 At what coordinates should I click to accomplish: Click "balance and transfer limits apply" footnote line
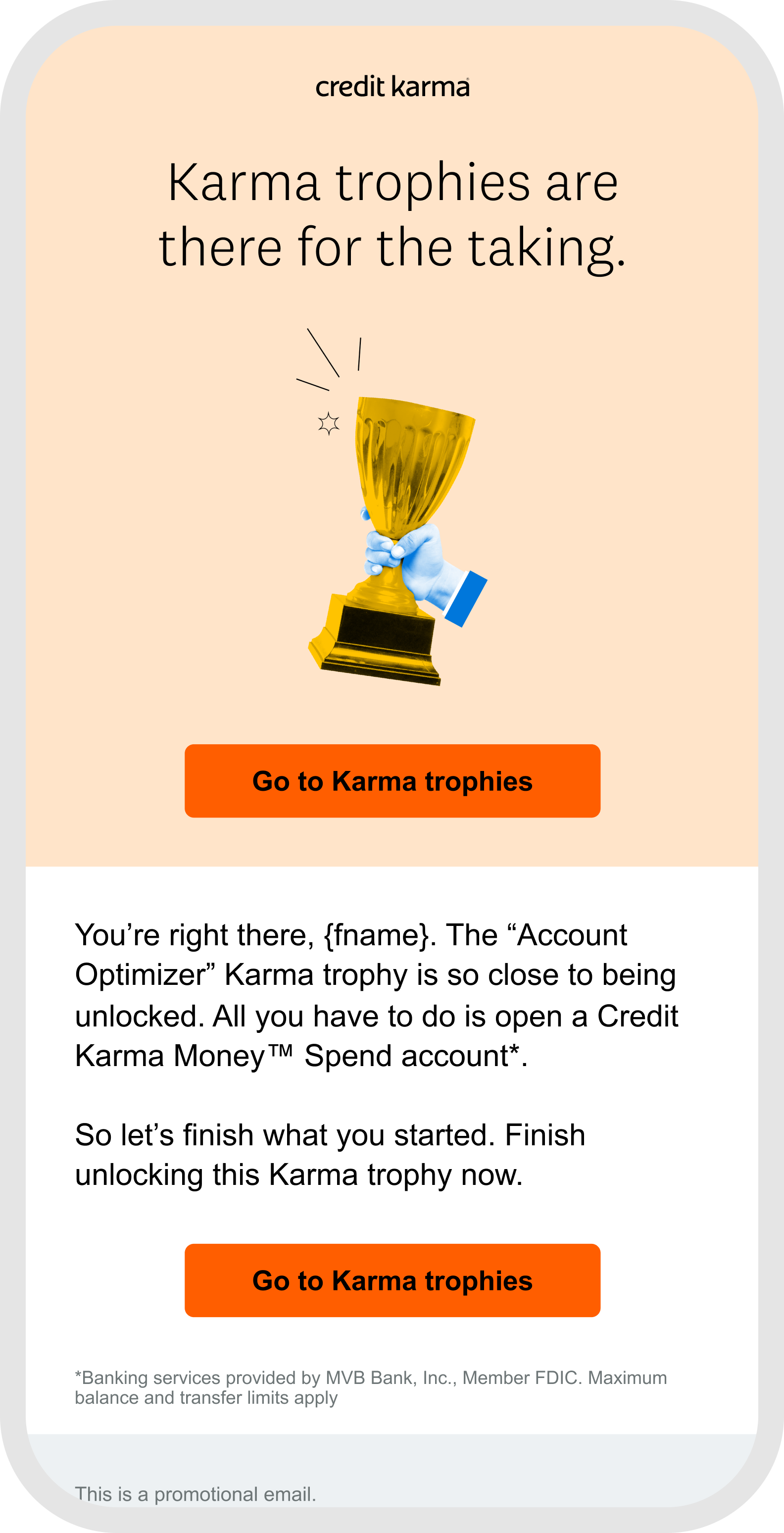(206, 1397)
